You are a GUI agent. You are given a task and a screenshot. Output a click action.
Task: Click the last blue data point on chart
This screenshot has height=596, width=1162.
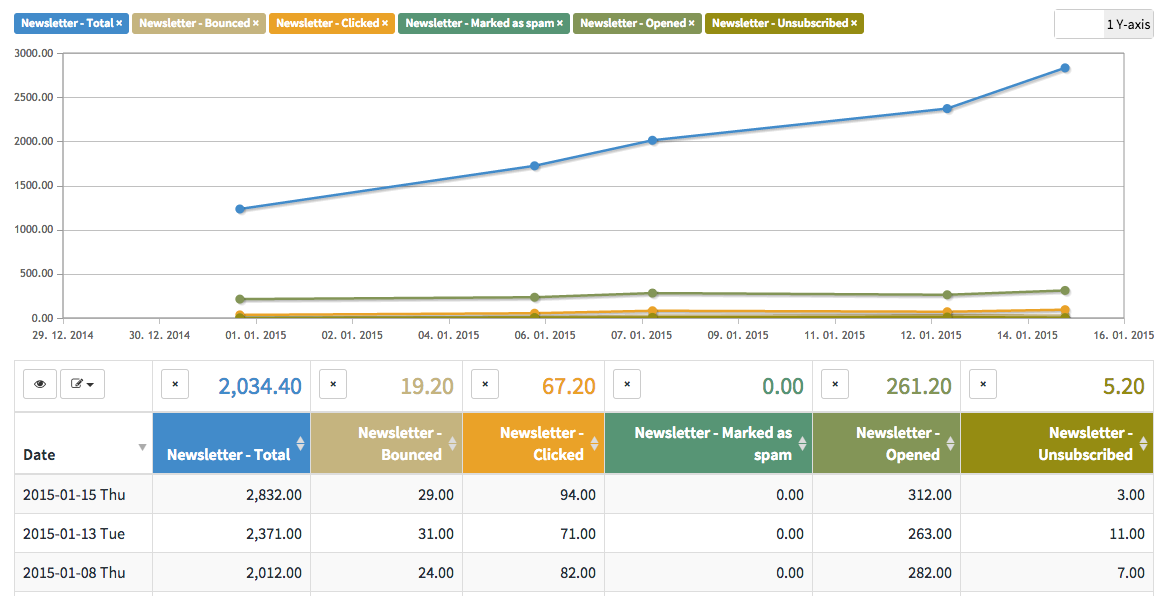coord(1065,68)
